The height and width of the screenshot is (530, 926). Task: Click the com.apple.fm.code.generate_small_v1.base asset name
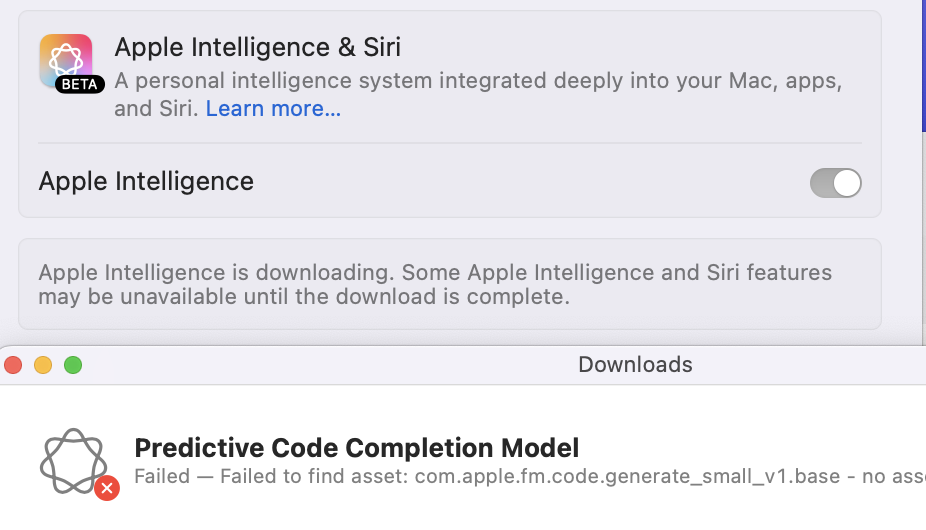tap(627, 477)
